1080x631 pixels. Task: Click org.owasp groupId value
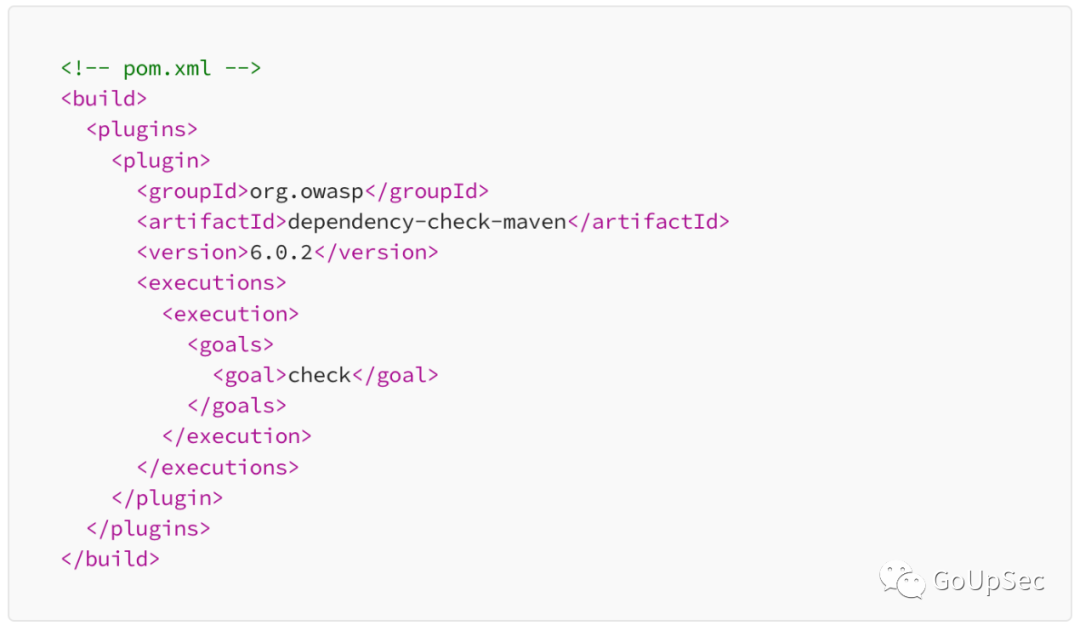tap(307, 192)
